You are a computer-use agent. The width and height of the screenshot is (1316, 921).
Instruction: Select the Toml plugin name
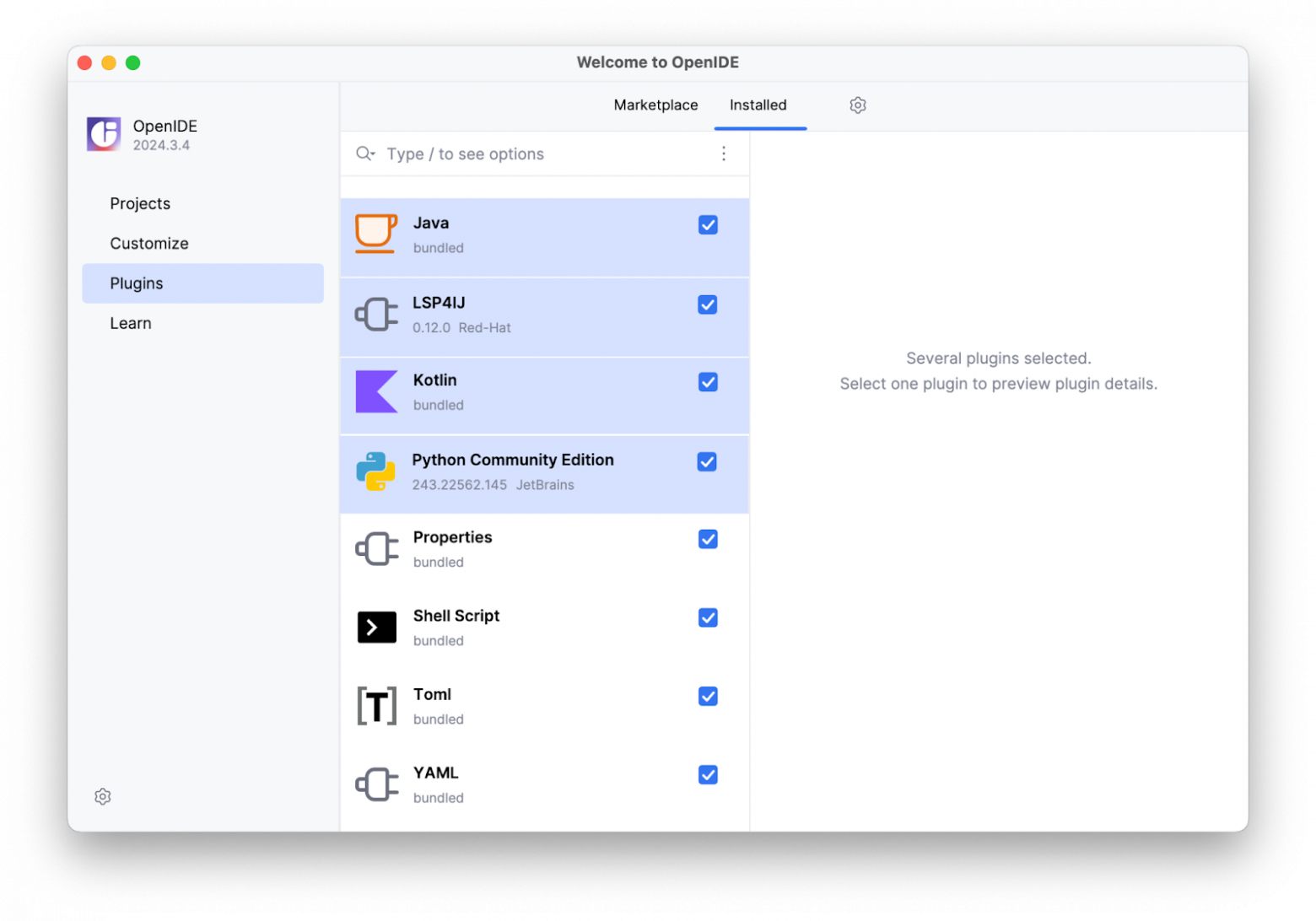(x=432, y=694)
